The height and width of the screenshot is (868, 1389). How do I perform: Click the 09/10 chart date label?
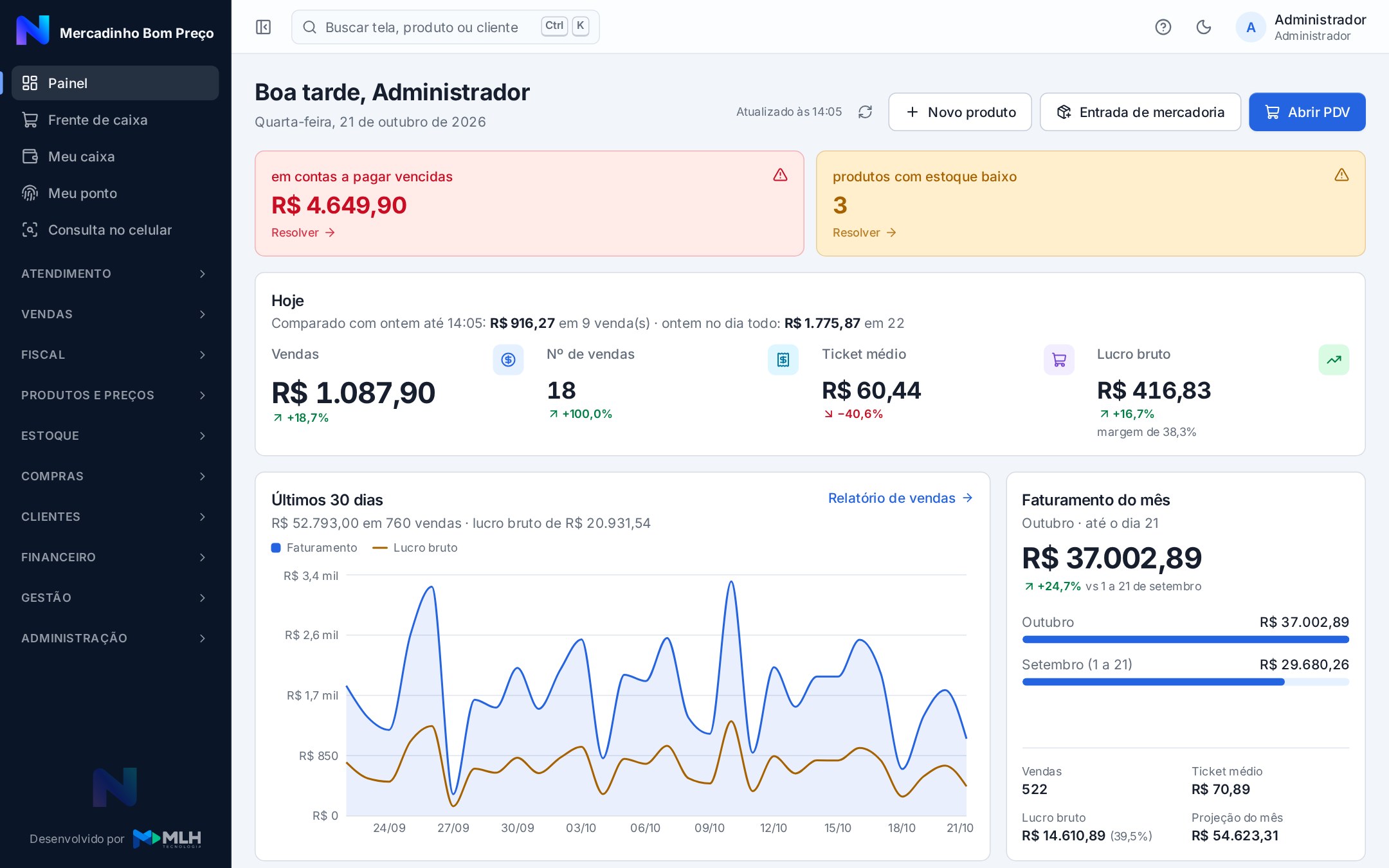(x=709, y=828)
